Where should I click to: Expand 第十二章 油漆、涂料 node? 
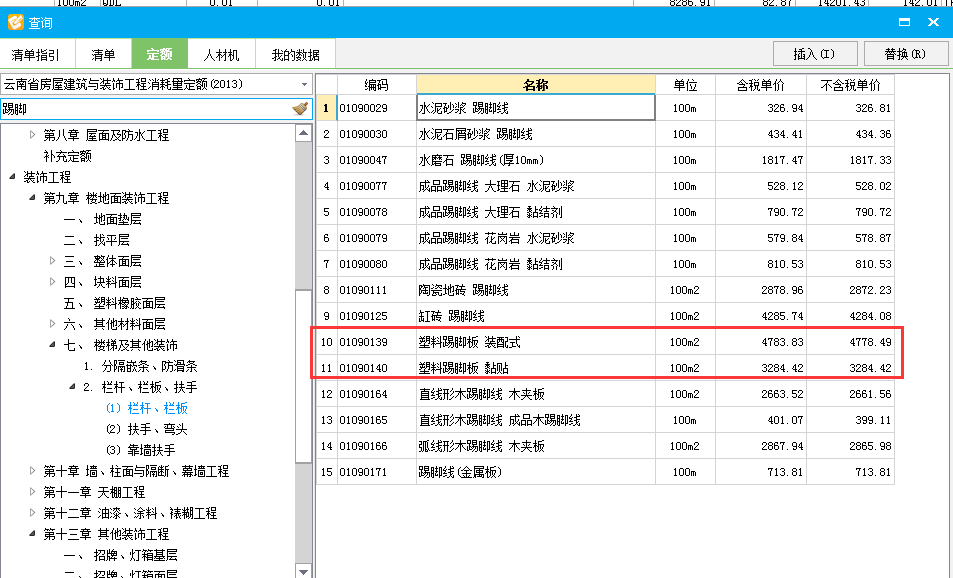tap(32, 512)
